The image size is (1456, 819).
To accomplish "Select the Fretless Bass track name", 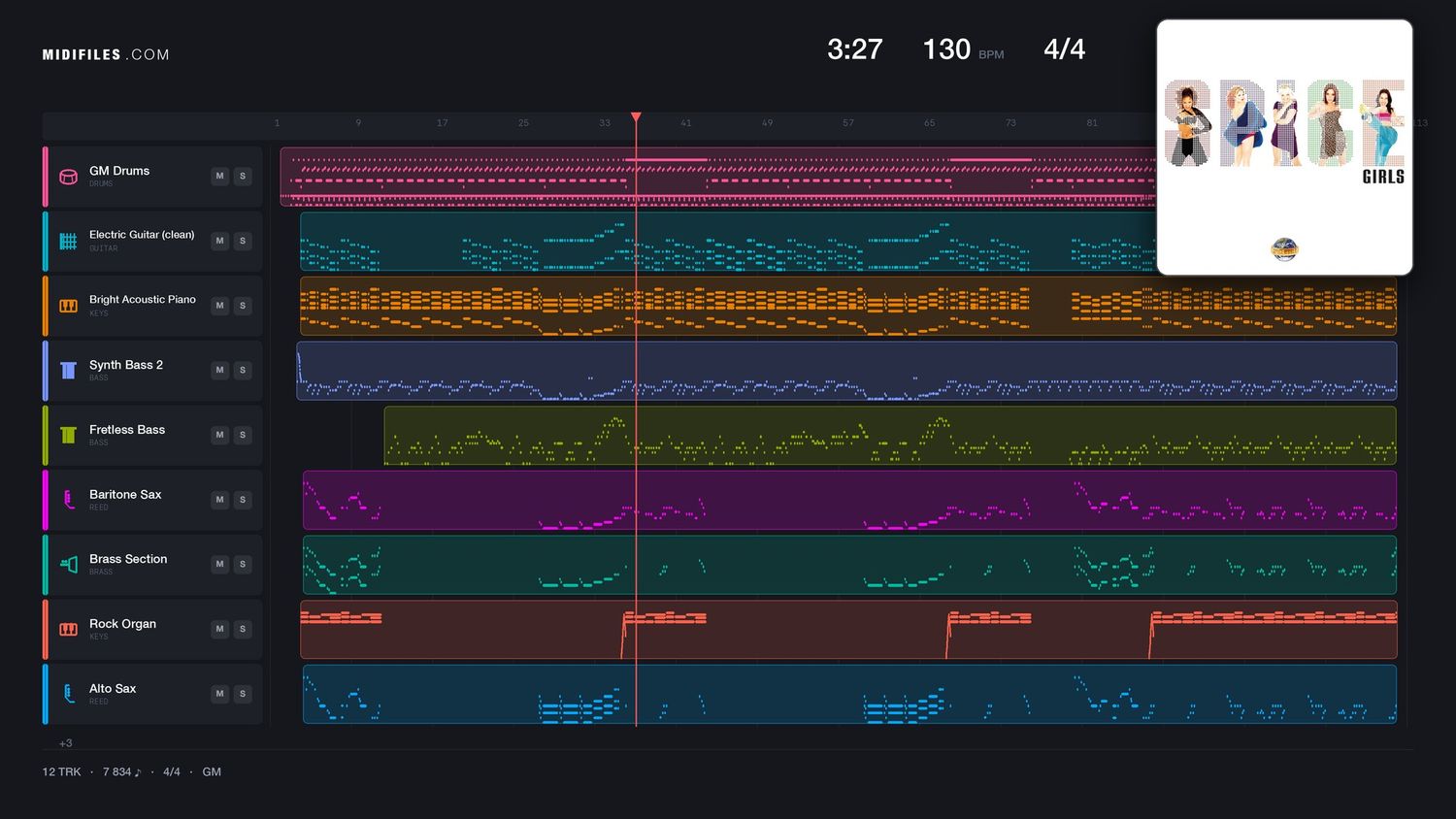I will click(127, 430).
